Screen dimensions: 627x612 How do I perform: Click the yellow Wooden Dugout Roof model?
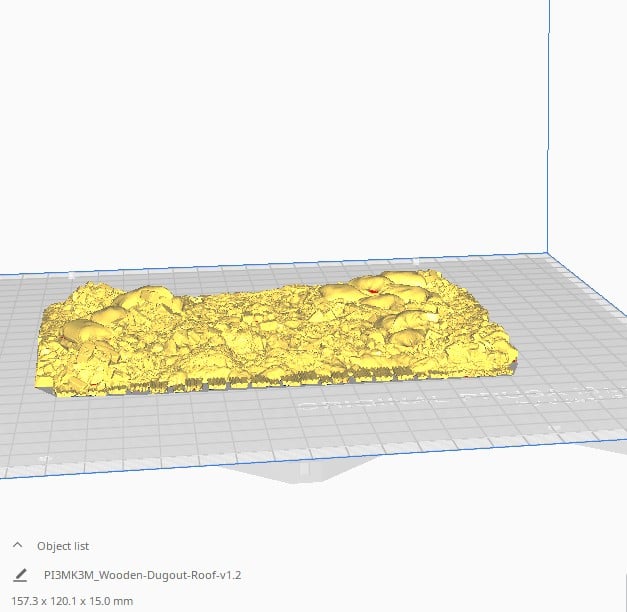point(276,333)
